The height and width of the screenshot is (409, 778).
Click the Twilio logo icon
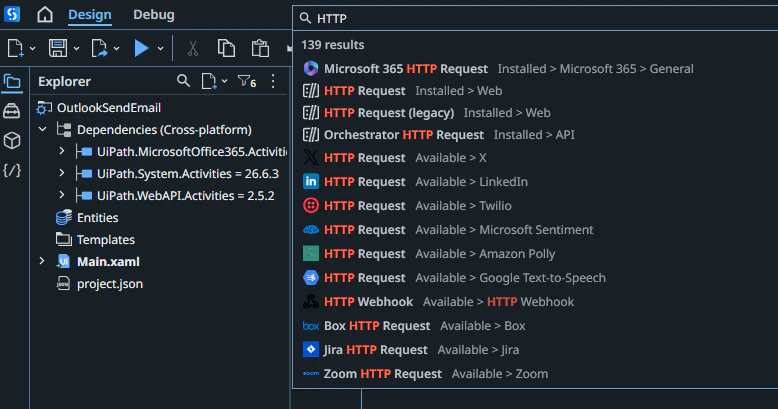(x=311, y=205)
